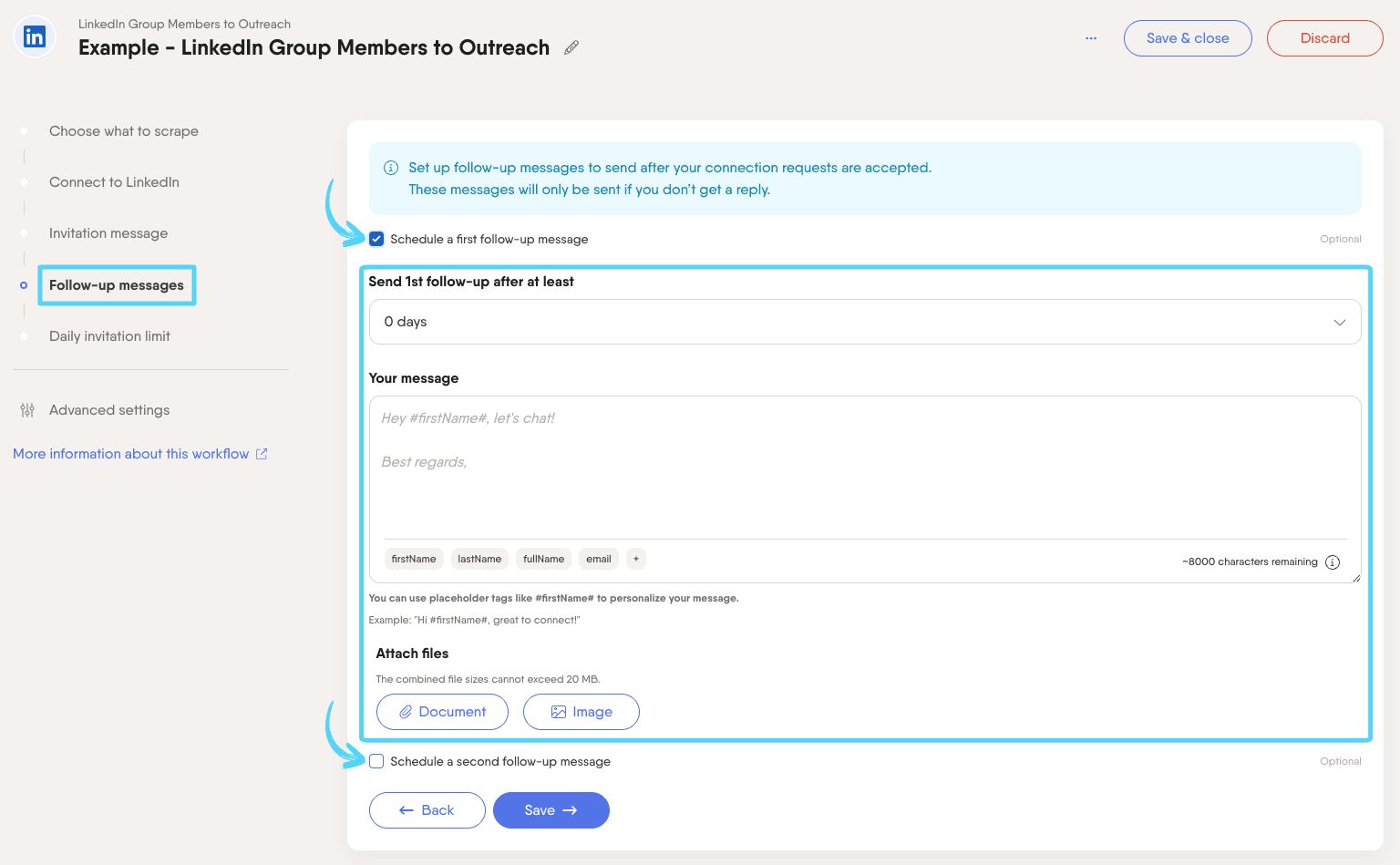
Task: Open Advanced settings
Action: coord(109,410)
